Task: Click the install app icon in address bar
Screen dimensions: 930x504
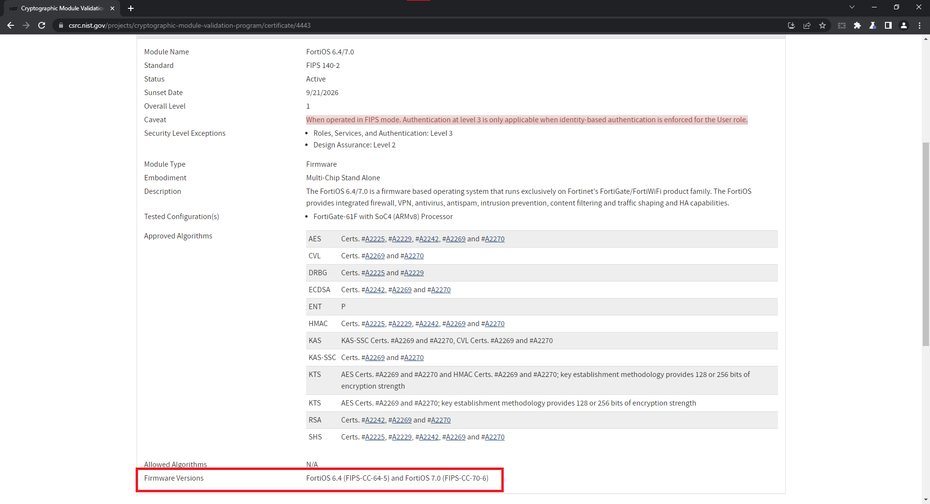Action: pyautogui.click(x=791, y=25)
